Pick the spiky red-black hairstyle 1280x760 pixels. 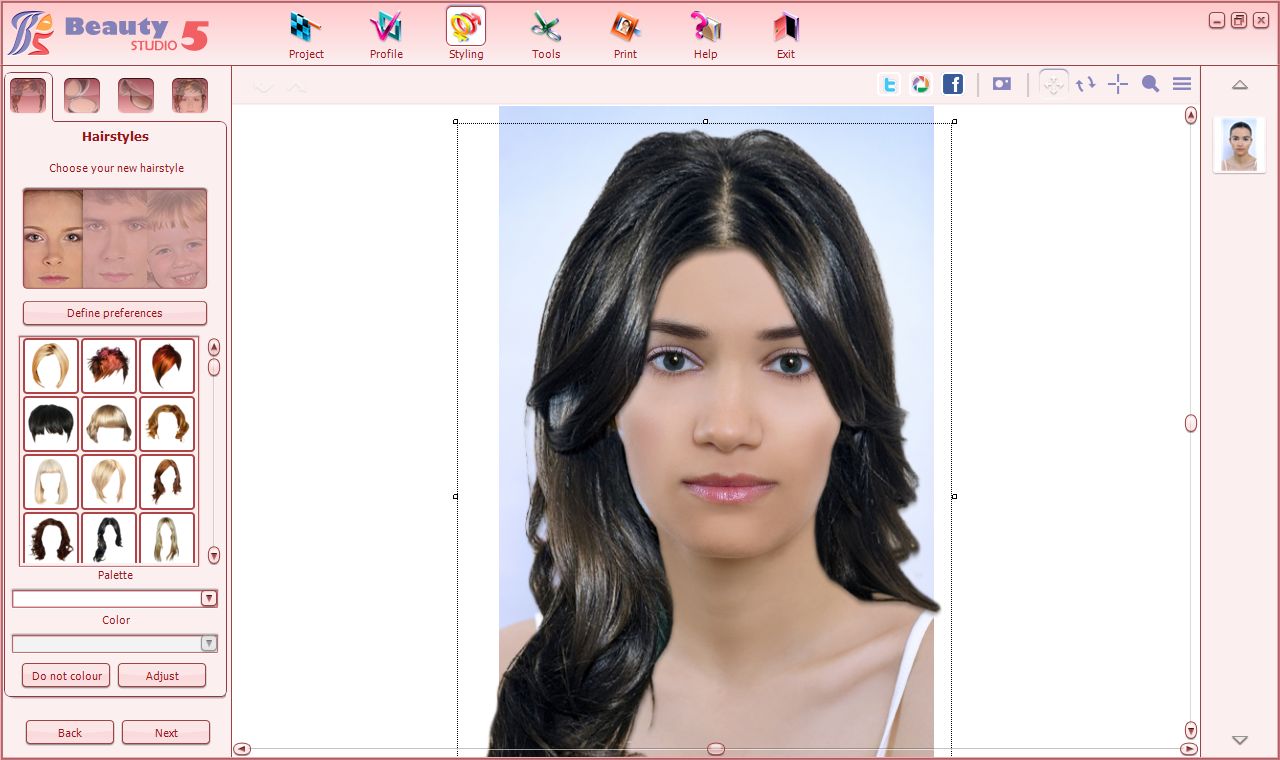[x=109, y=366]
